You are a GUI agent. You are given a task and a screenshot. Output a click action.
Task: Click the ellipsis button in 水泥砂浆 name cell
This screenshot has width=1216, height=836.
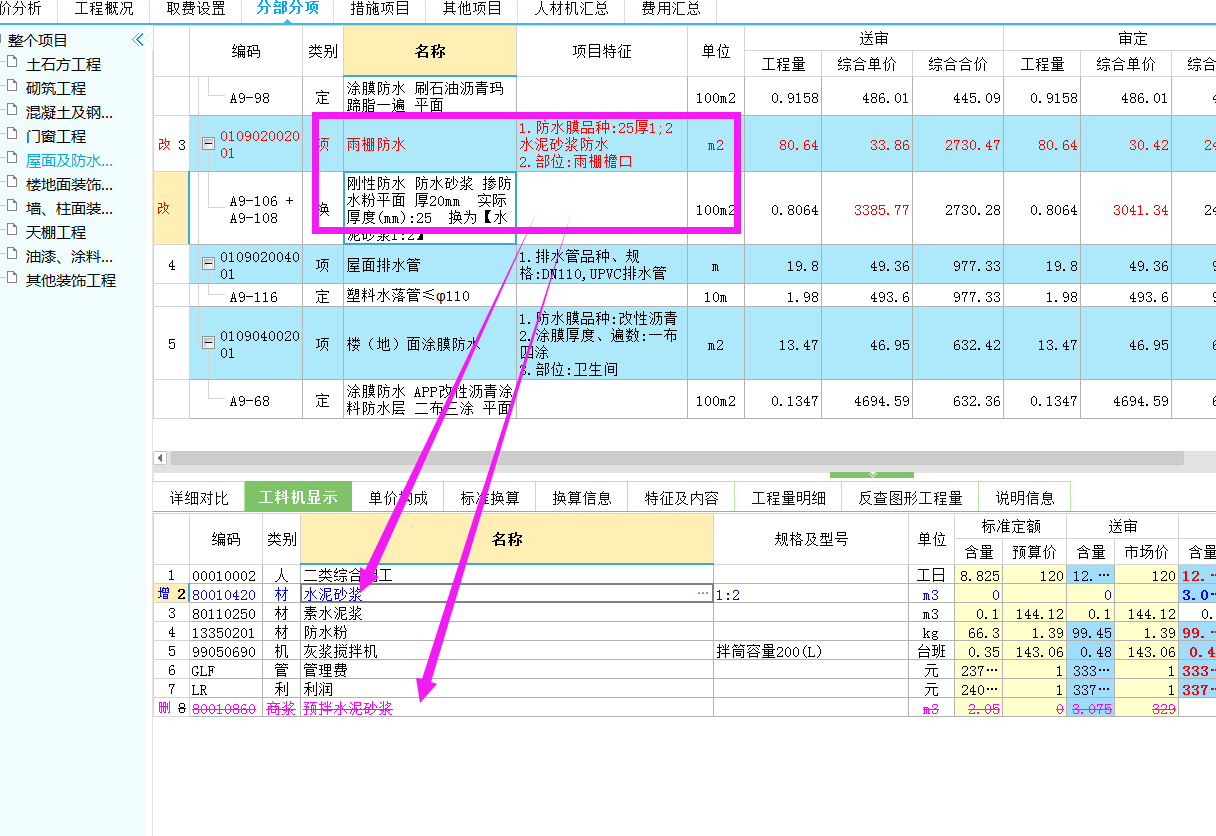(702, 594)
